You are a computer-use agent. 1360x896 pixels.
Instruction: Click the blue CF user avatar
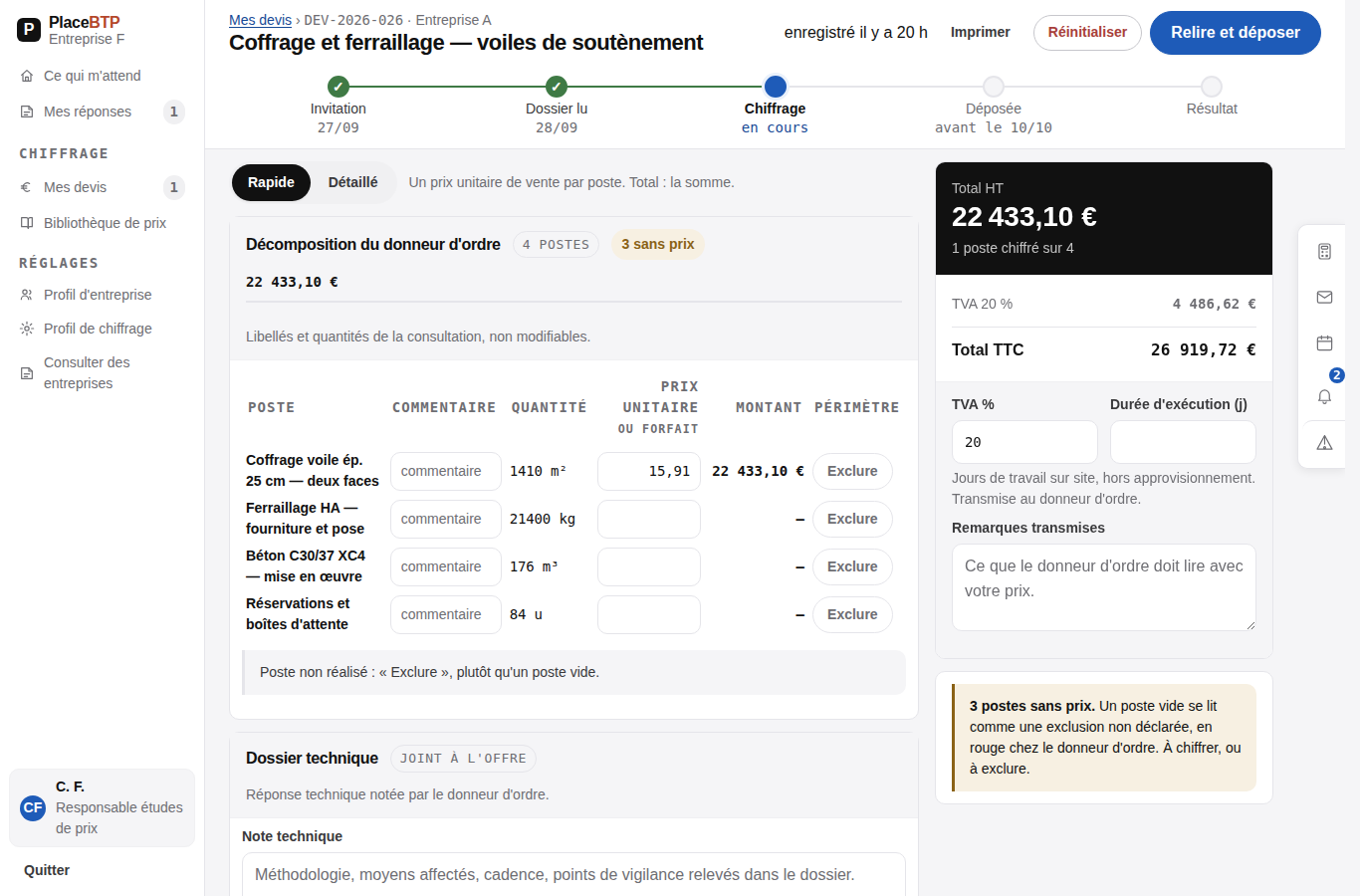(33, 807)
